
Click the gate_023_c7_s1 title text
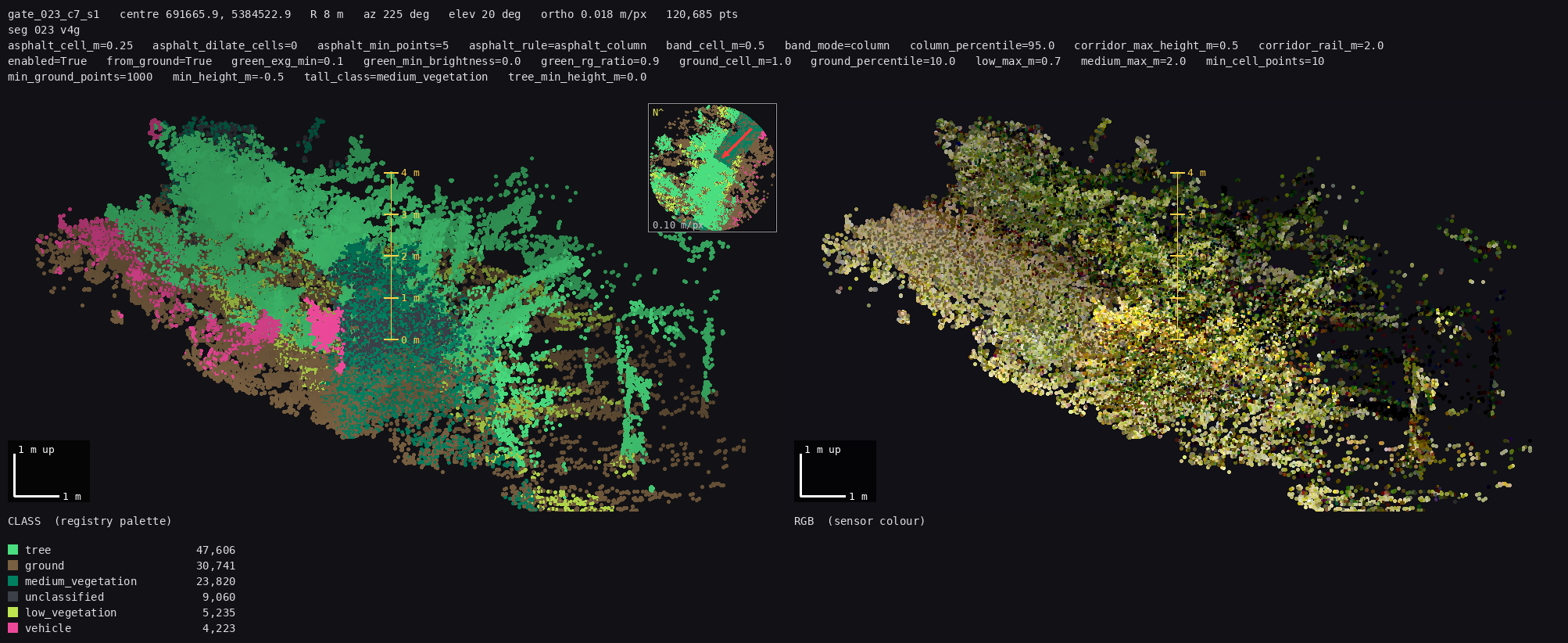click(54, 14)
